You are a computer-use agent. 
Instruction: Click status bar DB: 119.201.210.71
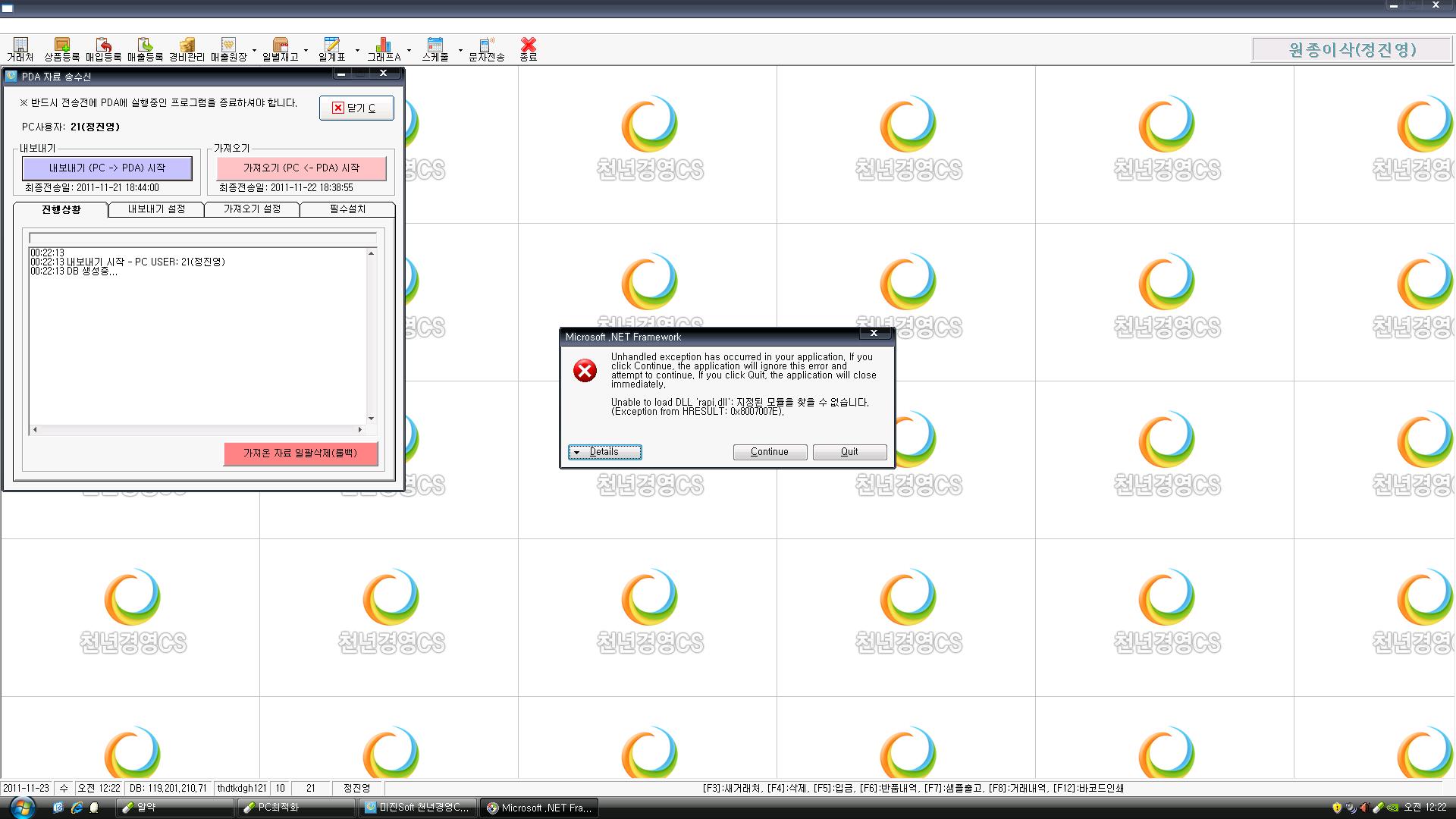point(168,789)
